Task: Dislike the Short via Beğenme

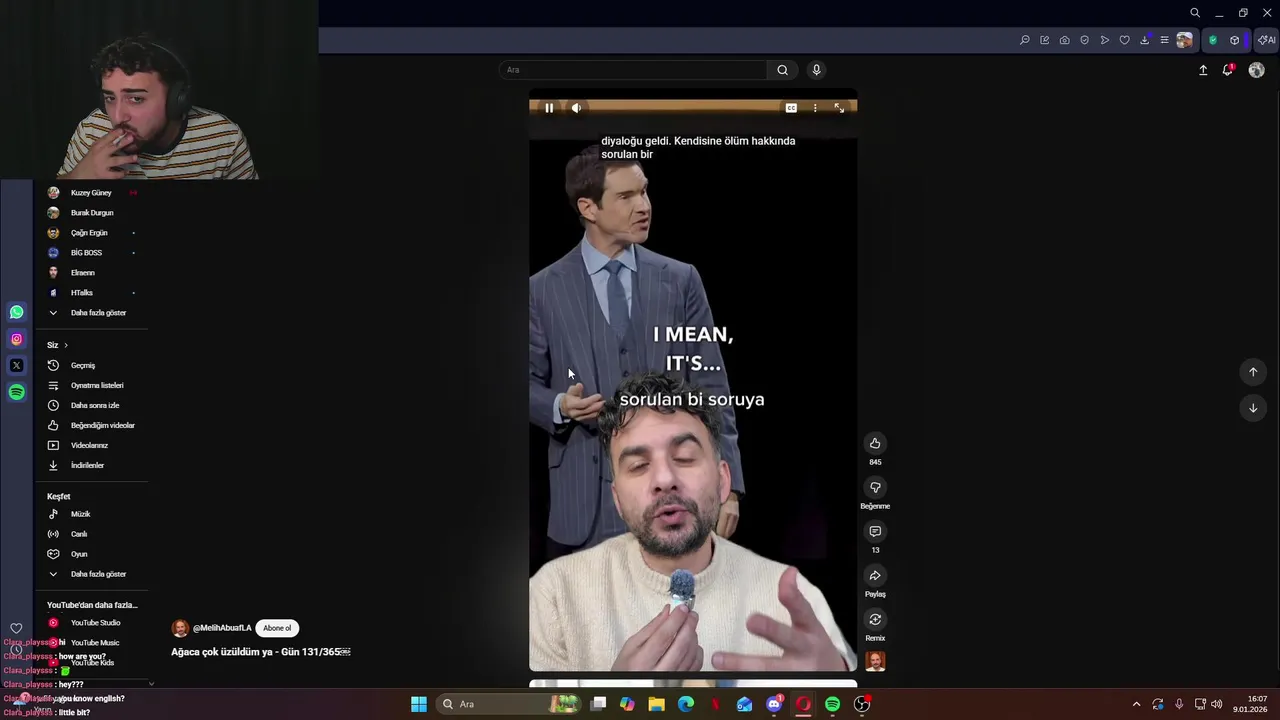Action: pyautogui.click(x=875, y=487)
